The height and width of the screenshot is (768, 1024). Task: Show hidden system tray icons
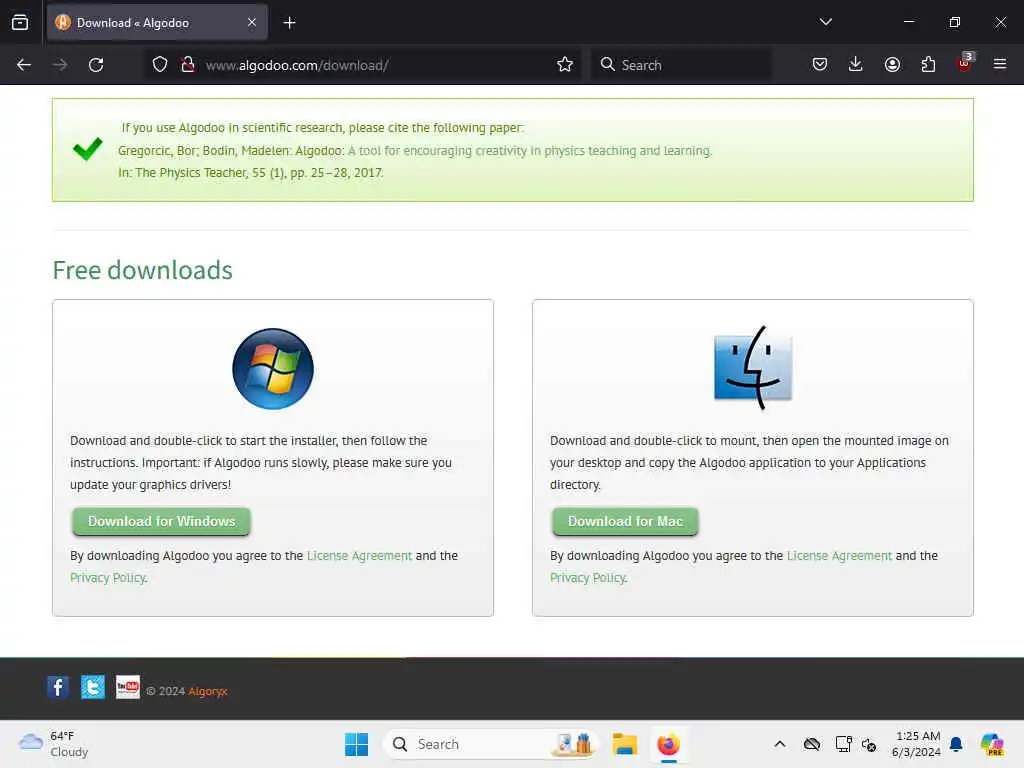tap(780, 744)
